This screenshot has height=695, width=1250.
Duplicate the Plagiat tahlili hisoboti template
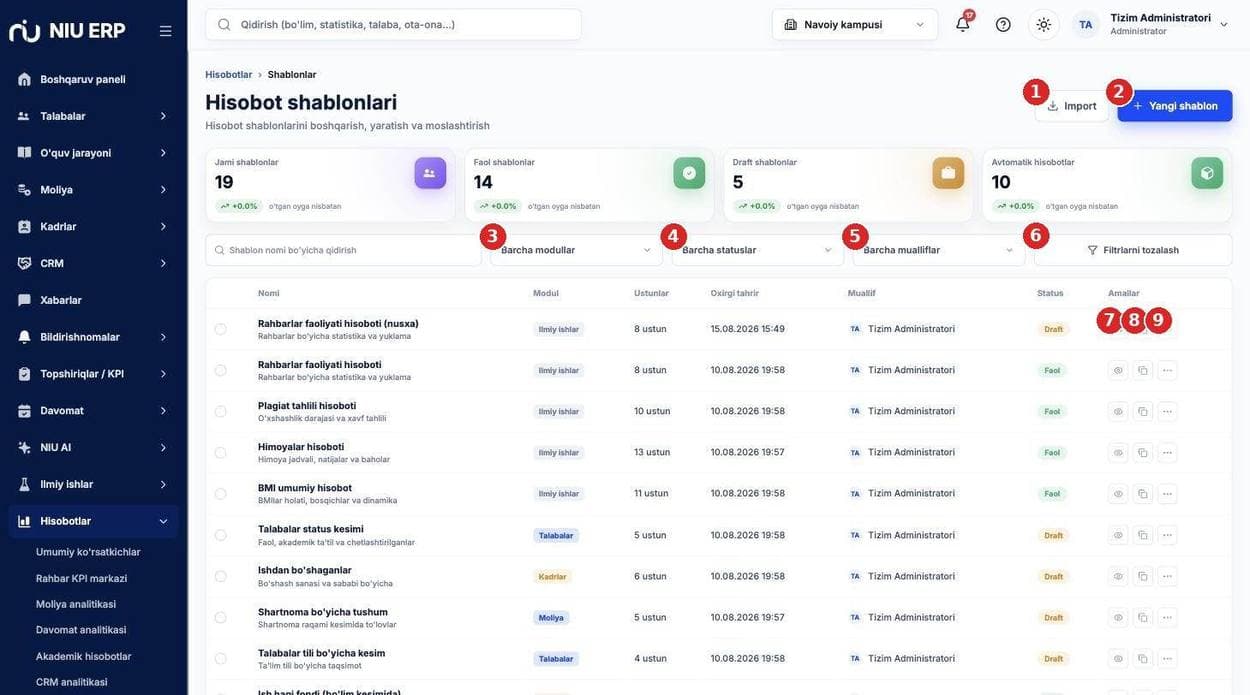click(1142, 411)
